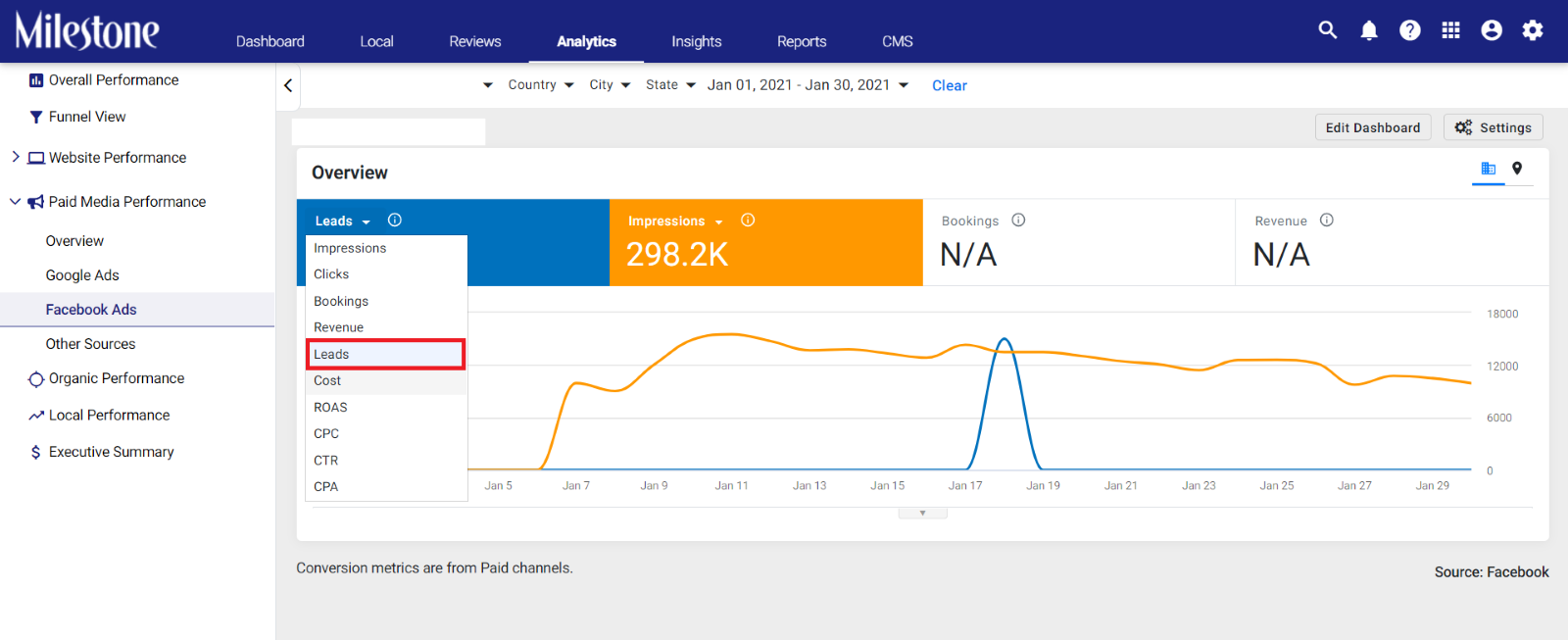Switch to the chart view icon

[x=1489, y=169]
